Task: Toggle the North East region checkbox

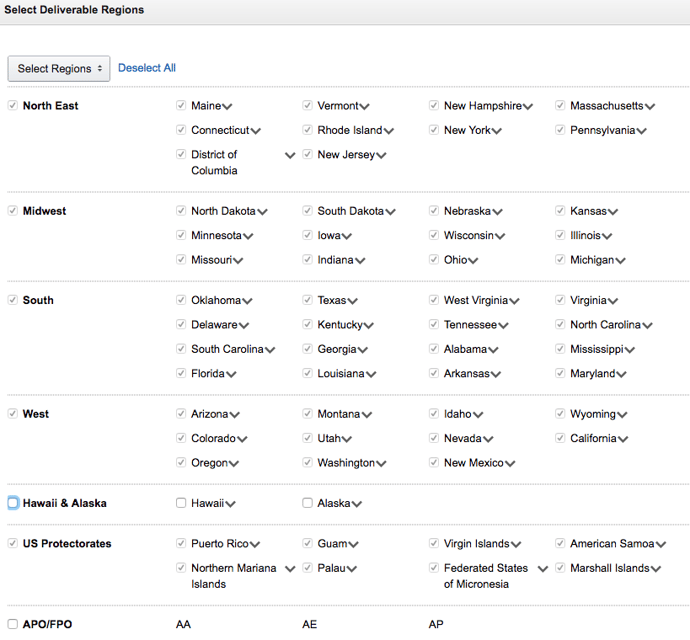Action: [x=13, y=106]
